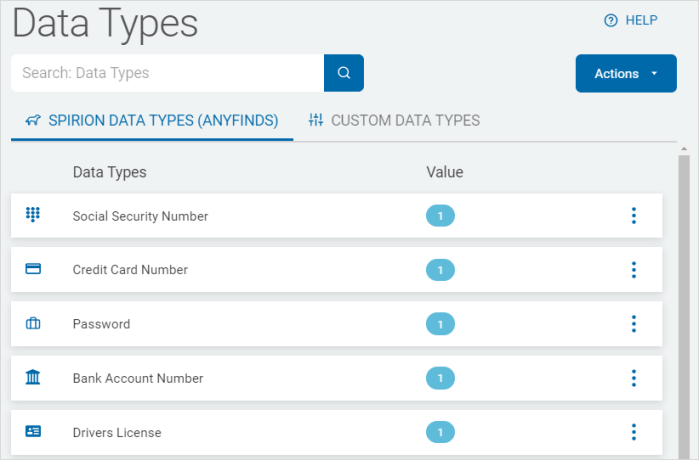Click the Search: Data Types input field
The width and height of the screenshot is (699, 460).
pyautogui.click(x=168, y=73)
